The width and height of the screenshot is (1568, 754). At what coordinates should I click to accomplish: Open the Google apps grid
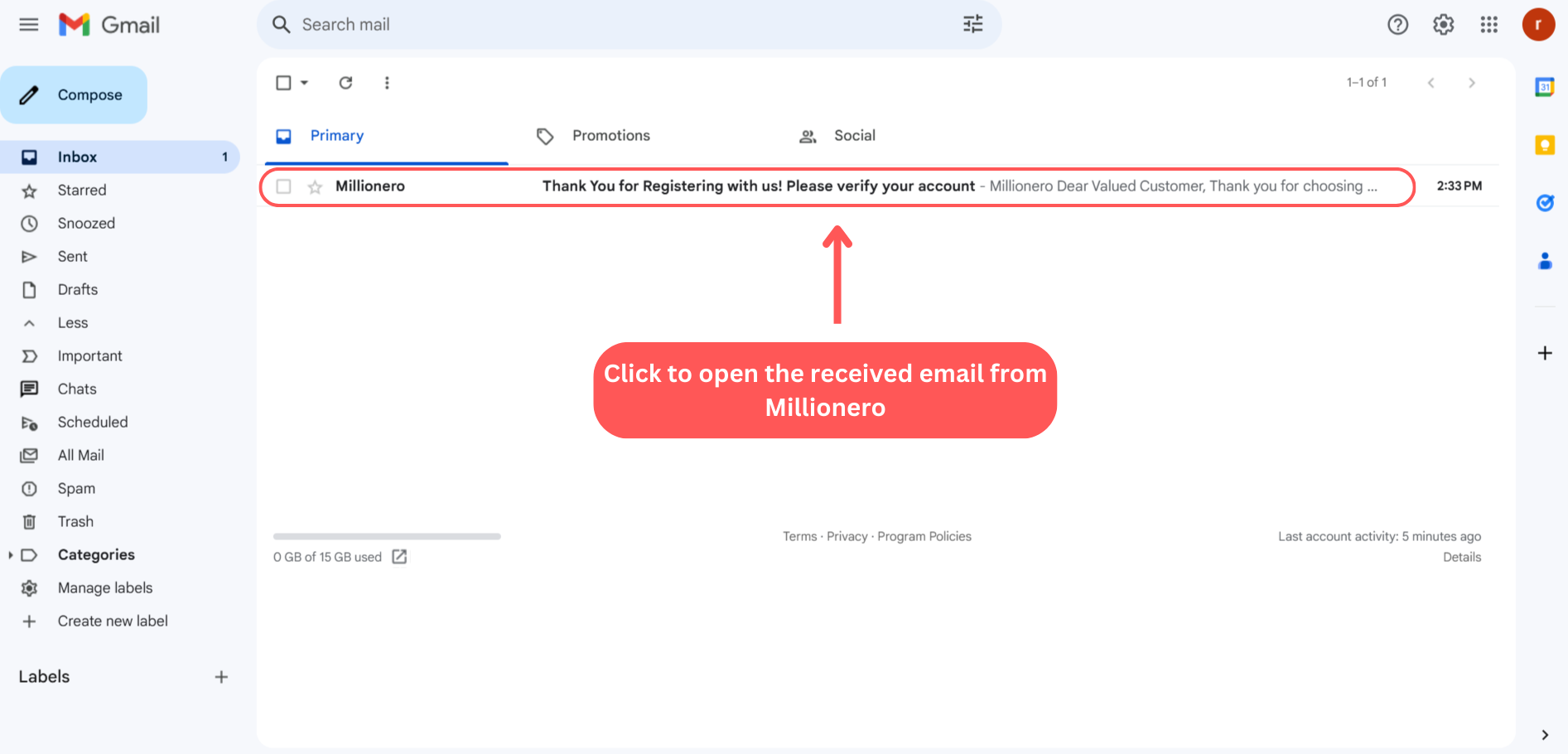point(1488,25)
